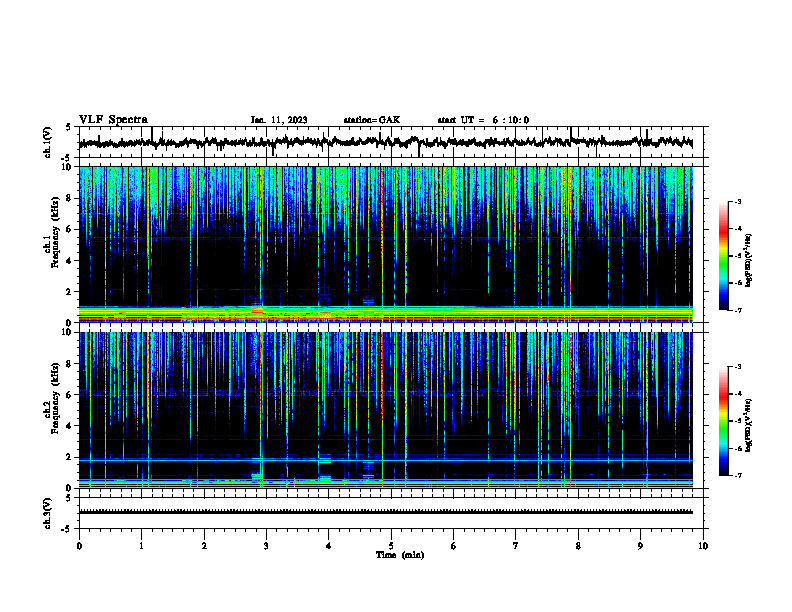The height and width of the screenshot is (612, 792).
Task: Click the 5 tick on time axis
Action: pyautogui.click(x=391, y=546)
